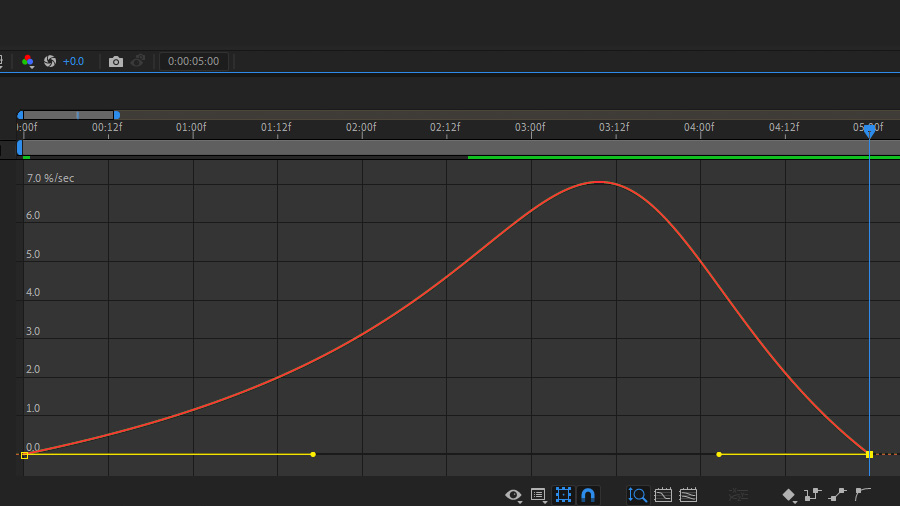Convert selected keyframes to Auto Bezier
This screenshot has width=900, height=506.
(863, 494)
